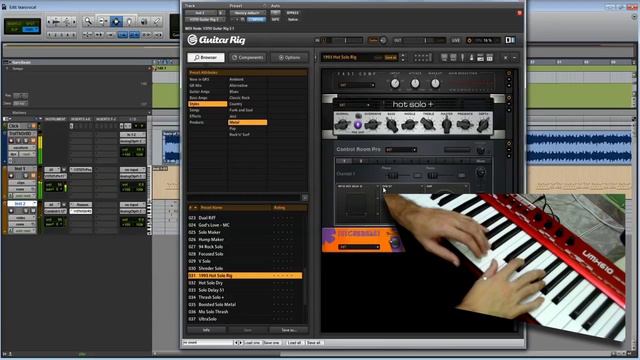
Task: Click the Hot Solo+ Bass knob
Action: [x=391, y=125]
